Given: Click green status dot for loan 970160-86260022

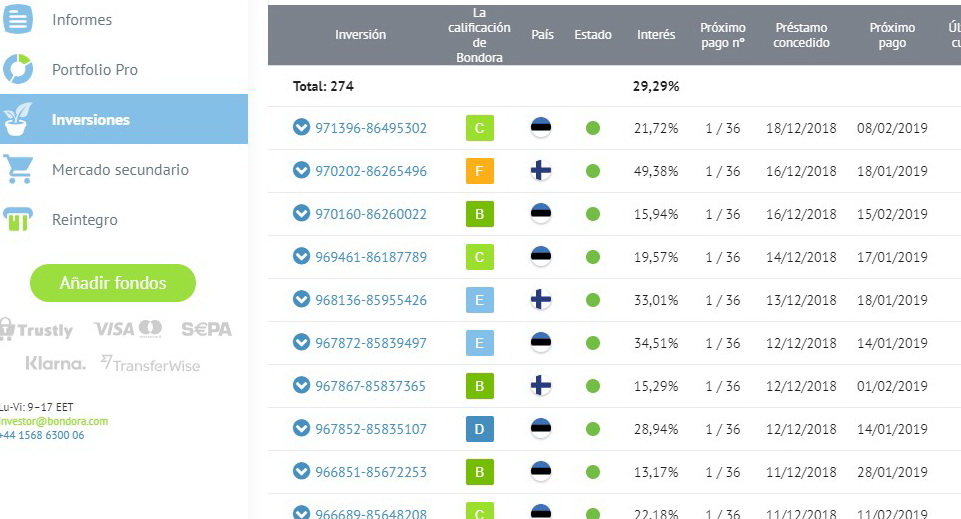Looking at the screenshot, I should pyautogui.click(x=593, y=214).
